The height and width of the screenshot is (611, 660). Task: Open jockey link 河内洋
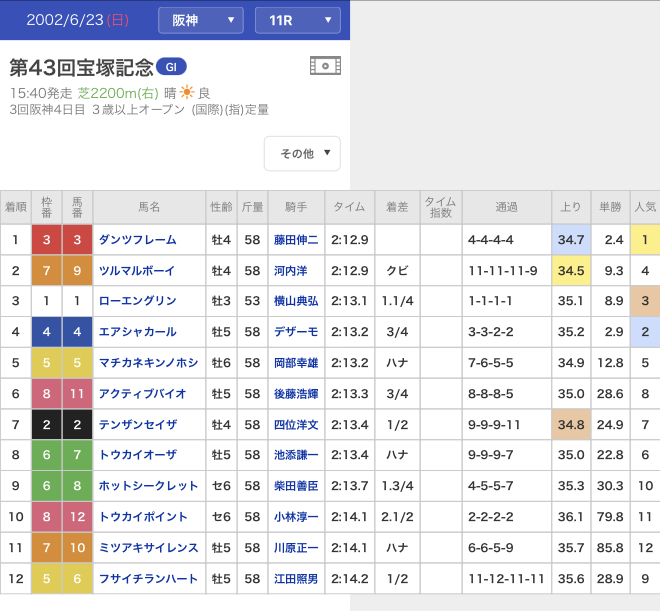tap(290, 271)
